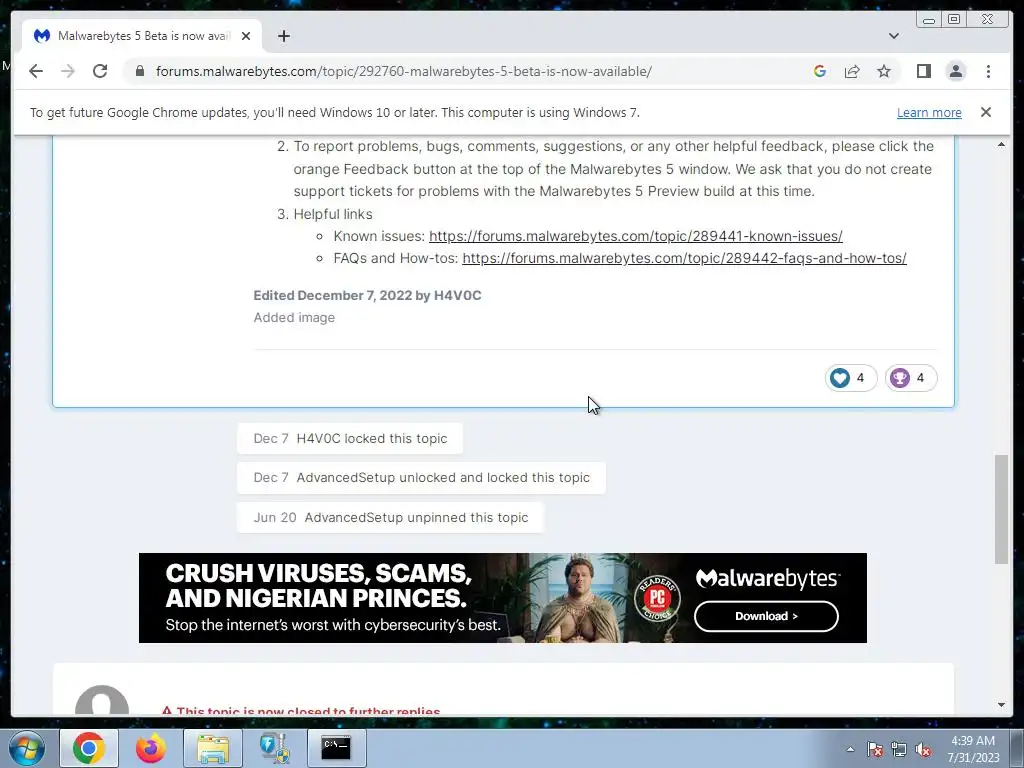Click the Download button in the ad banner
1024x768 pixels.
coord(766,616)
